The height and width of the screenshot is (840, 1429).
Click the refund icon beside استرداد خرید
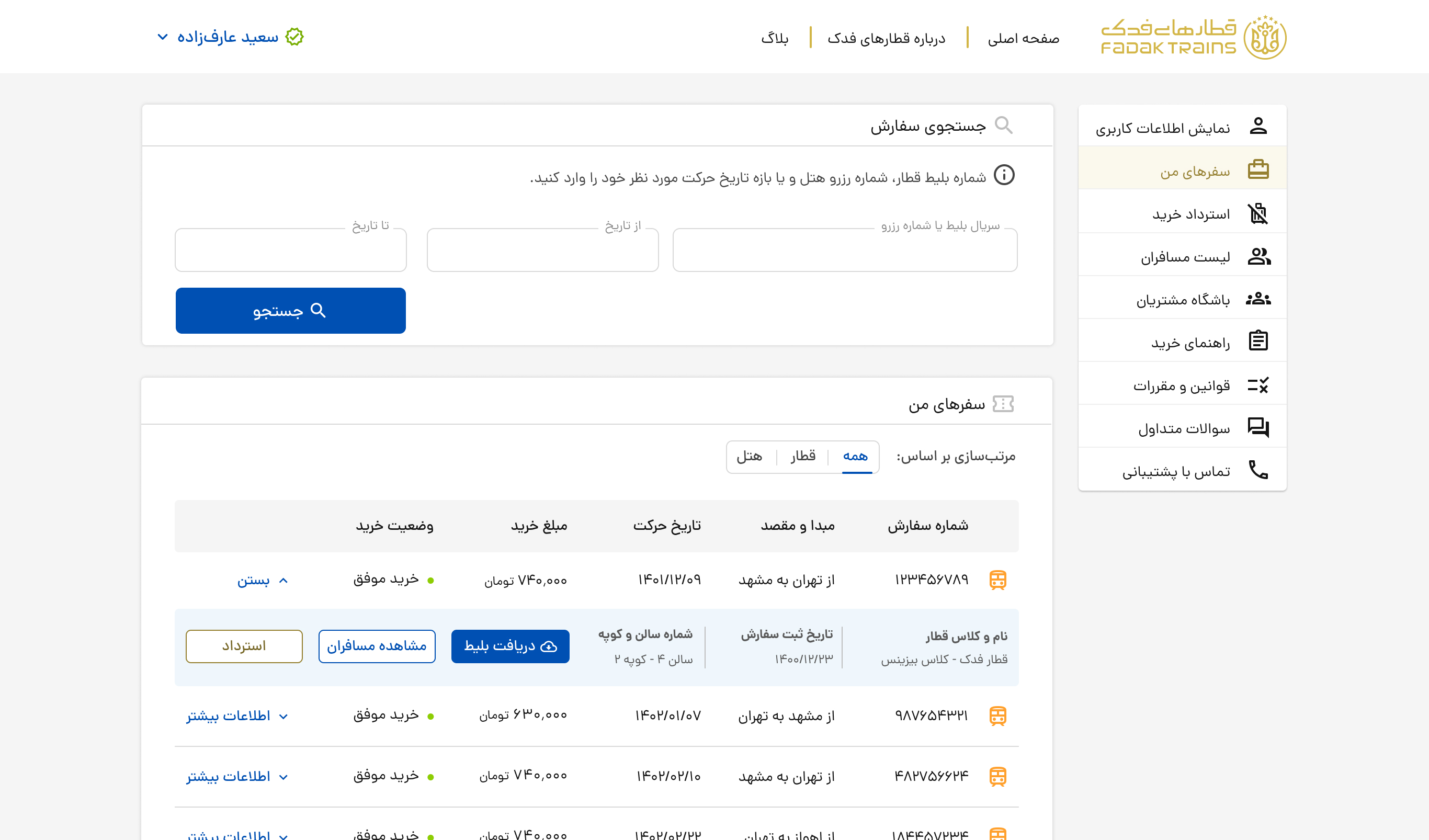click(x=1258, y=213)
